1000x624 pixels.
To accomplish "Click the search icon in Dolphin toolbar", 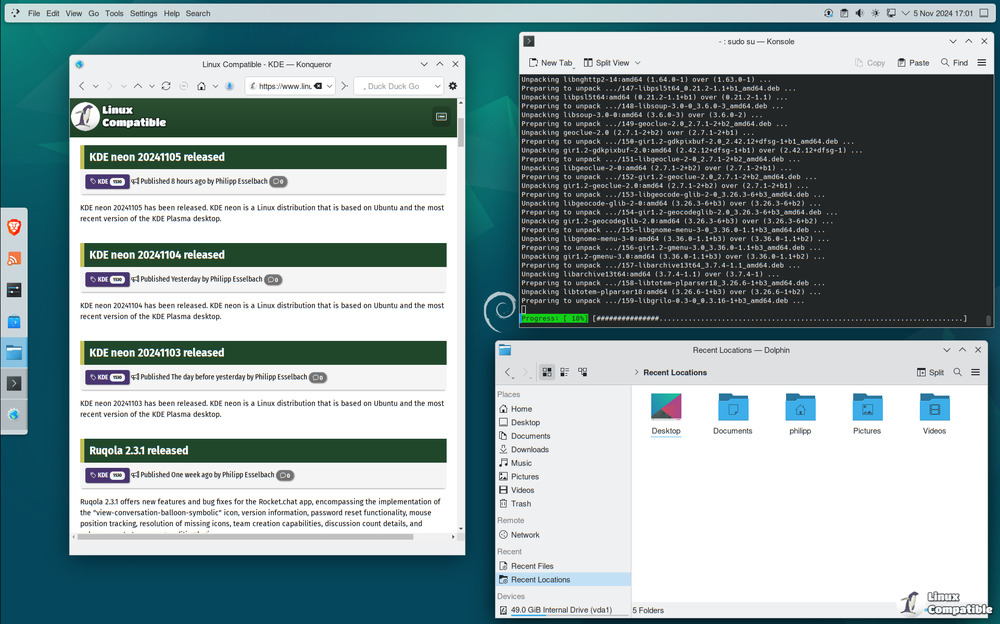I will (957, 372).
